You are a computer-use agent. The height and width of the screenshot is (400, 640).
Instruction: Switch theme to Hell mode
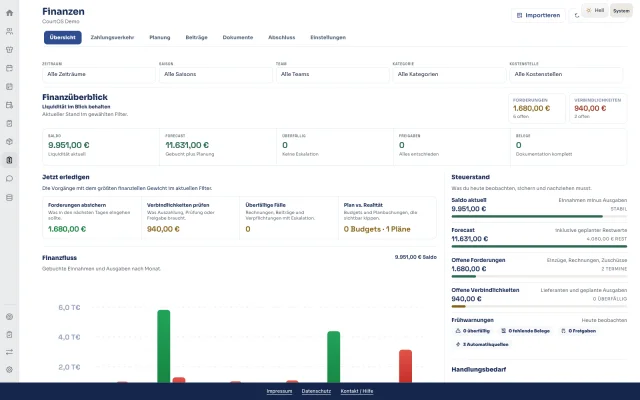(x=595, y=10)
